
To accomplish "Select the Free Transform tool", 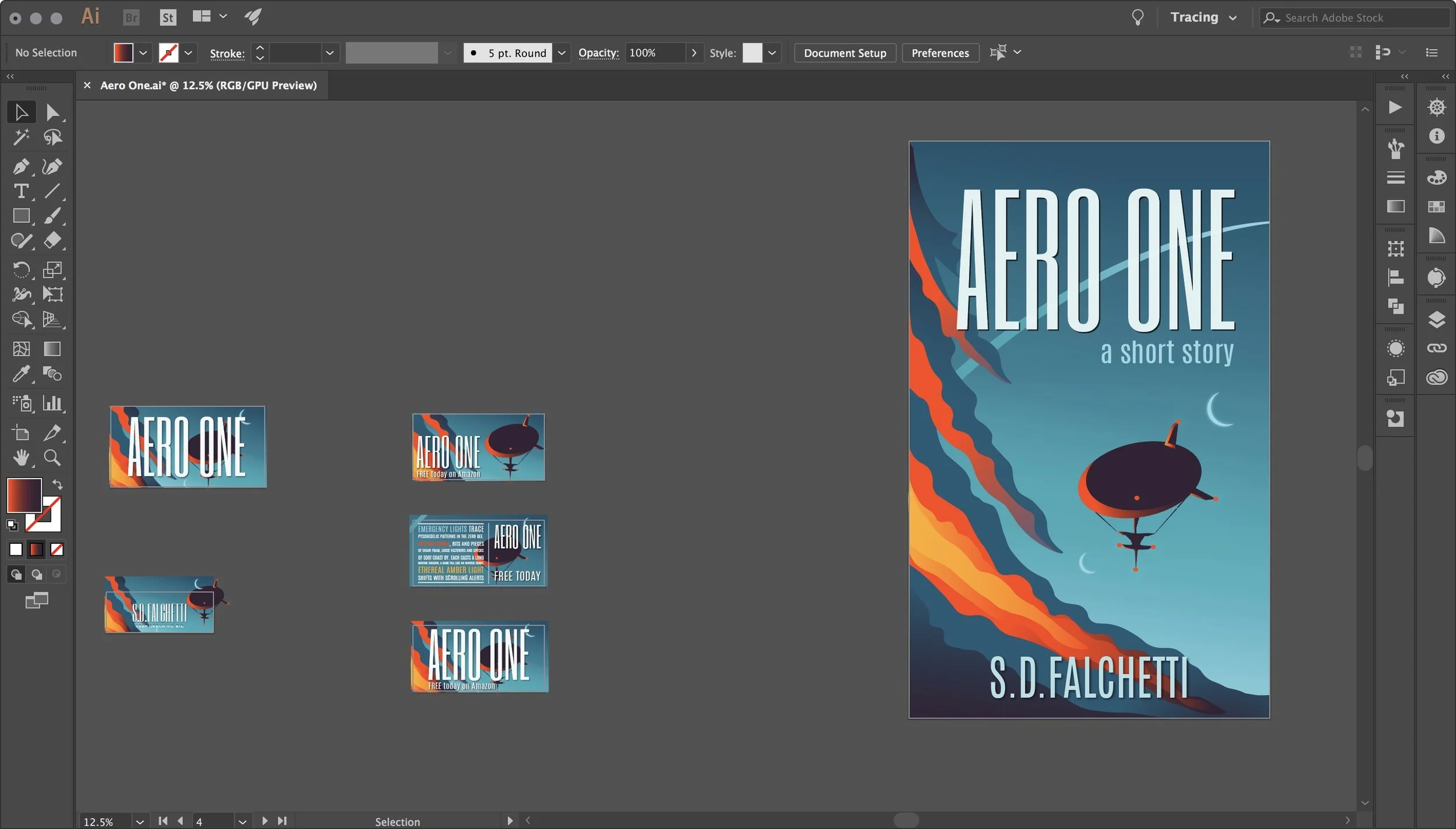I will (52, 294).
